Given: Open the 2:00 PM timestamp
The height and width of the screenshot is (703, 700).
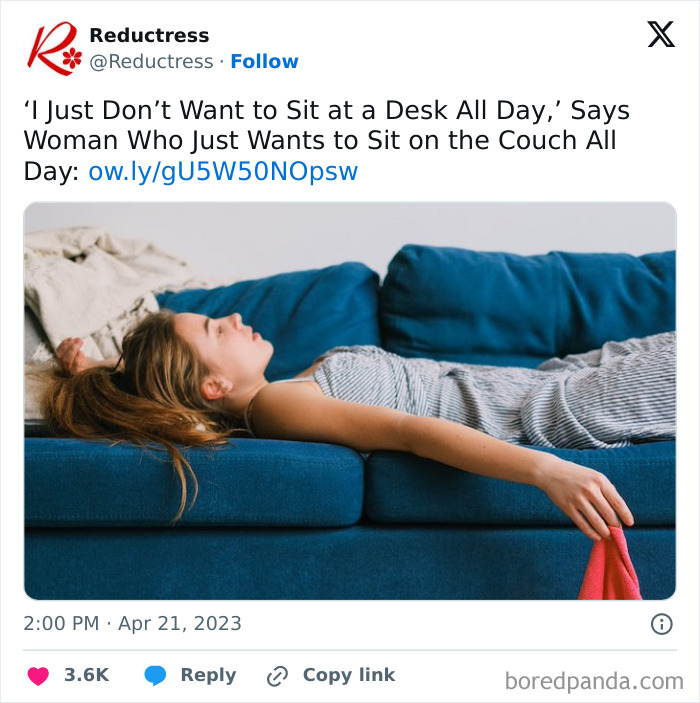Looking at the screenshot, I should (61, 624).
